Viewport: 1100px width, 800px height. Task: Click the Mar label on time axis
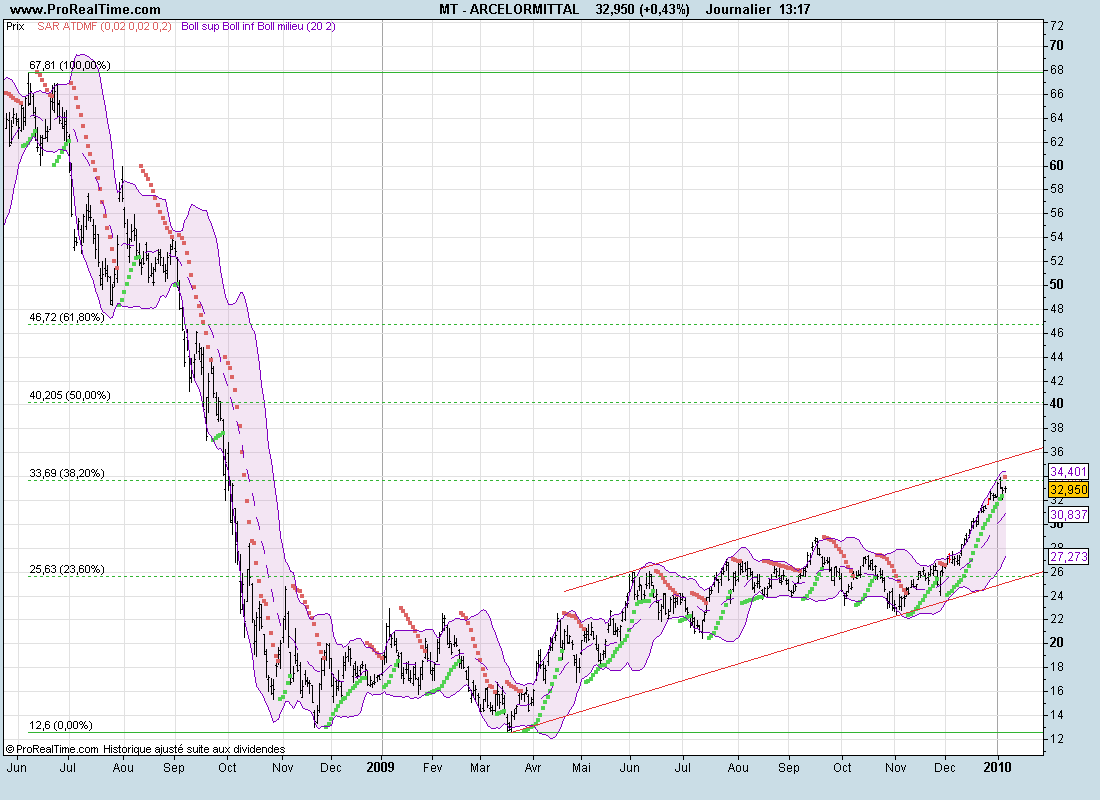pyautogui.click(x=480, y=768)
